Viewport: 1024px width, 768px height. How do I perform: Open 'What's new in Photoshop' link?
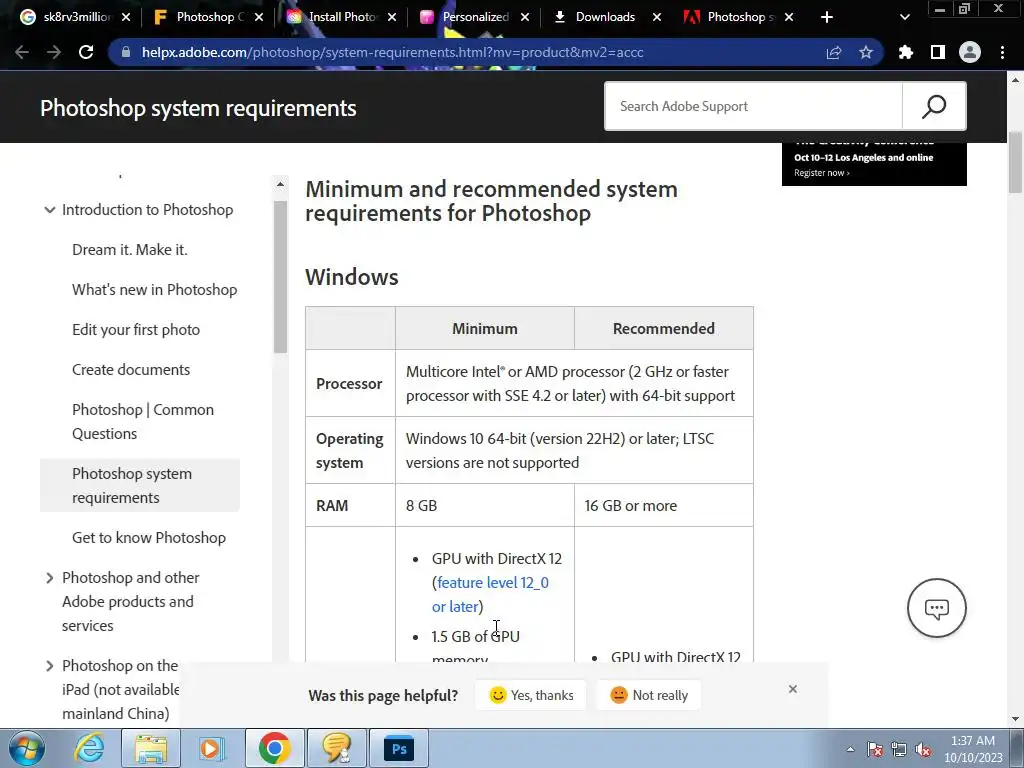[x=155, y=290]
